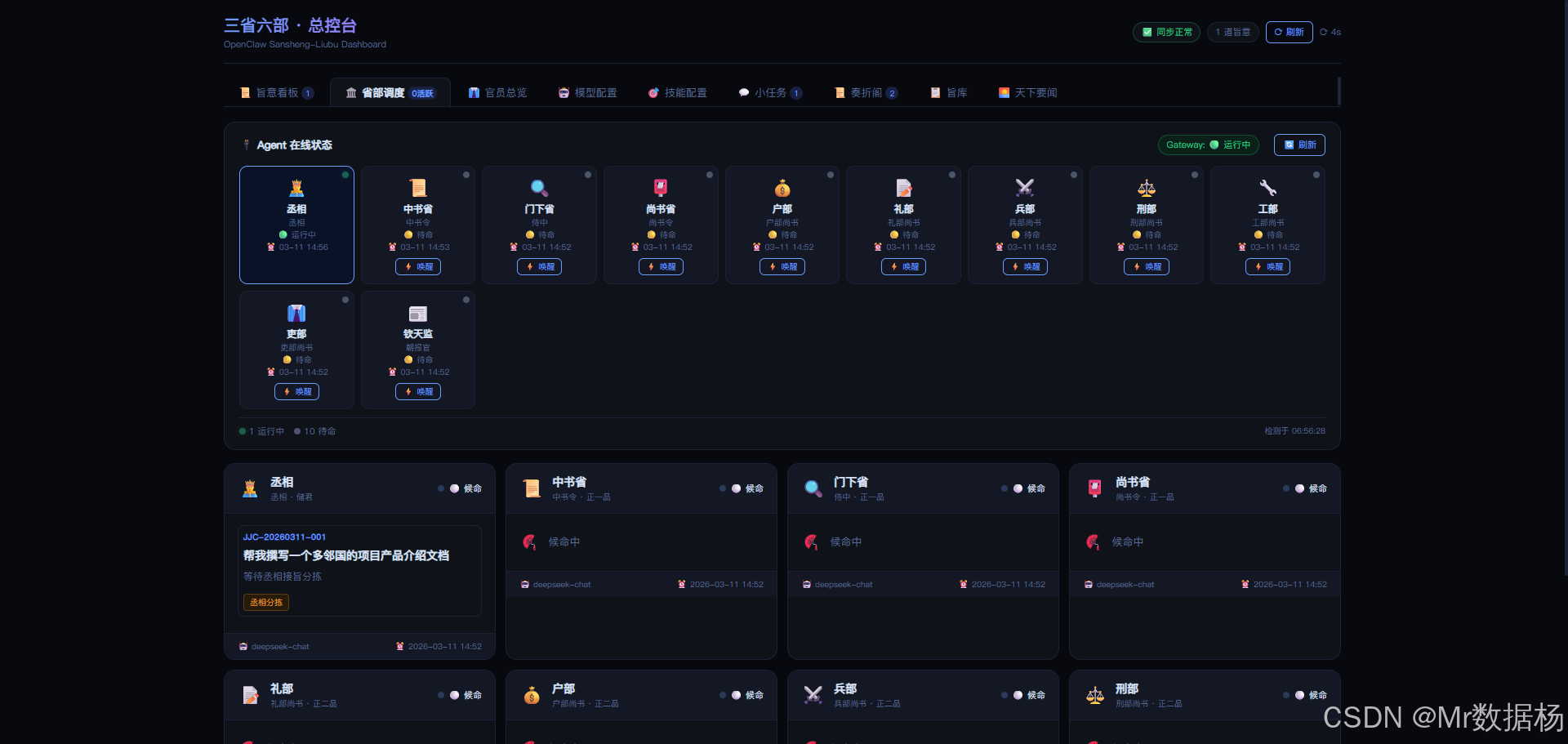1568x744 pixels.
Task: View the 天下要闻 tab
Action: coord(1027,93)
